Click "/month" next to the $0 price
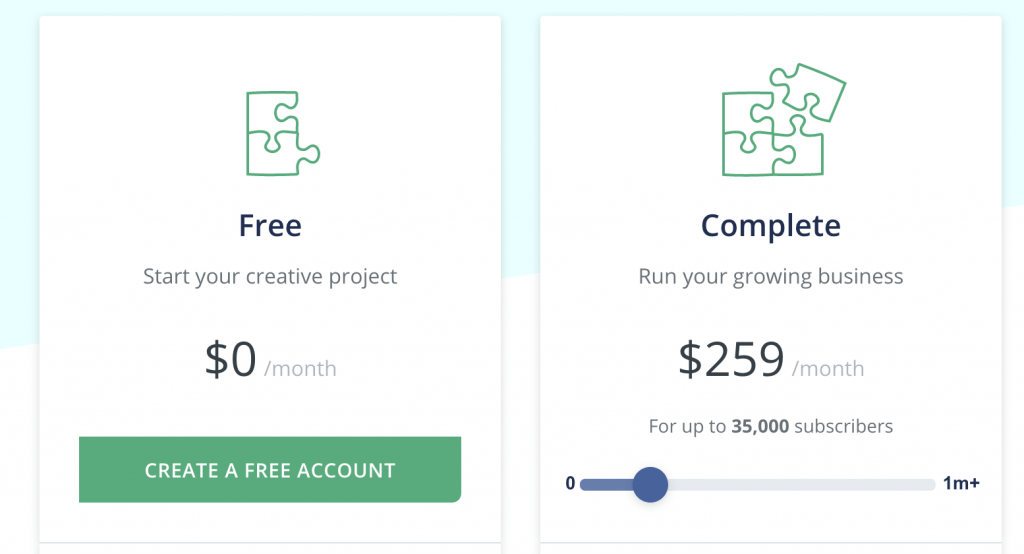The width and height of the screenshot is (1024, 554). tap(300, 369)
